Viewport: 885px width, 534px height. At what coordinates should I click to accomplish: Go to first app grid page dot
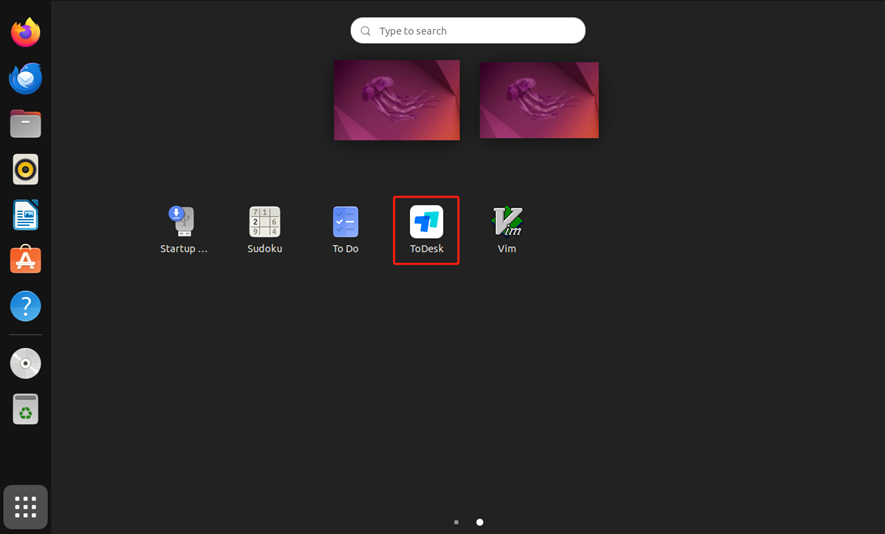(456, 522)
